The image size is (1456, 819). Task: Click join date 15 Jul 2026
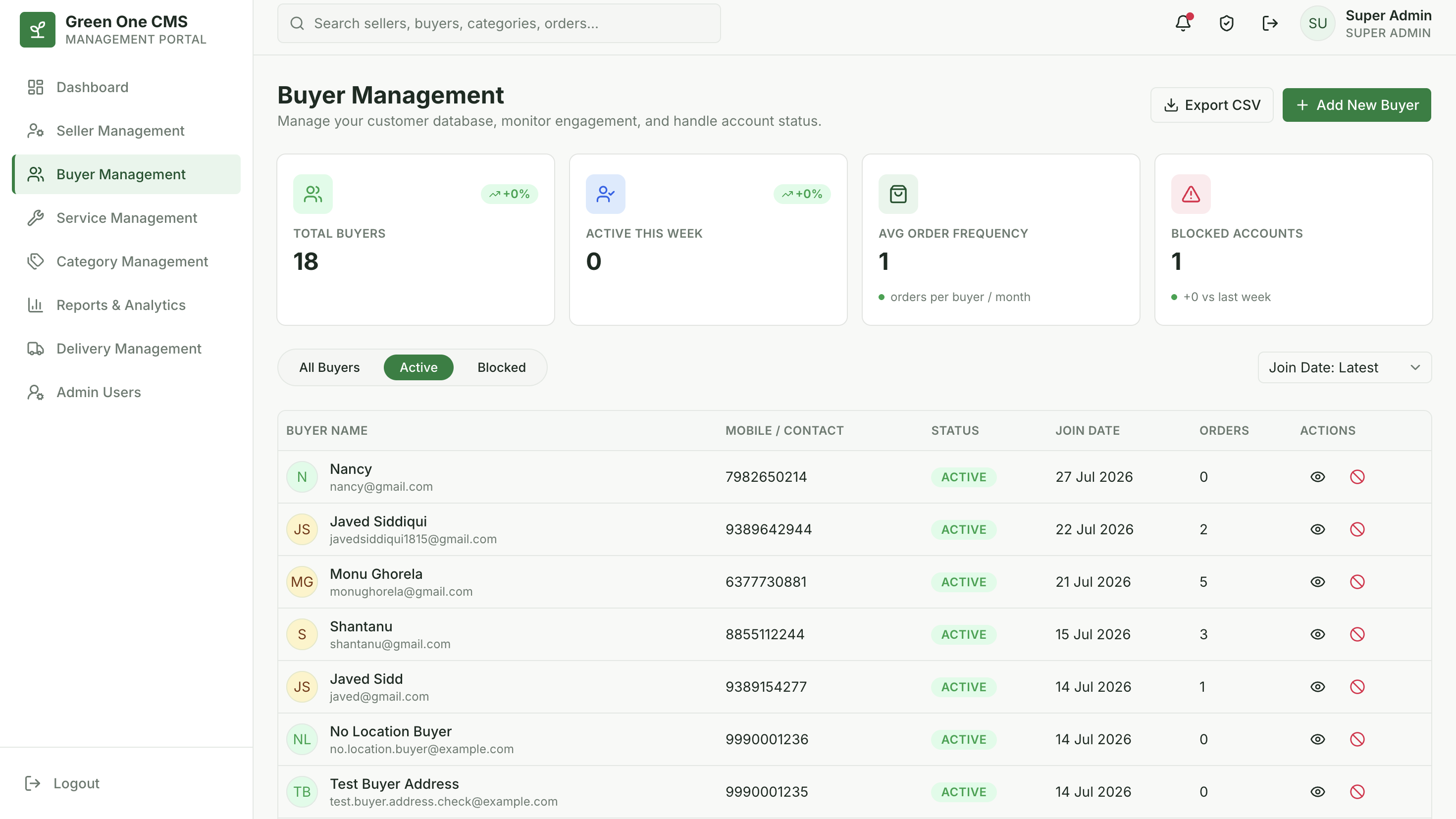coord(1093,635)
